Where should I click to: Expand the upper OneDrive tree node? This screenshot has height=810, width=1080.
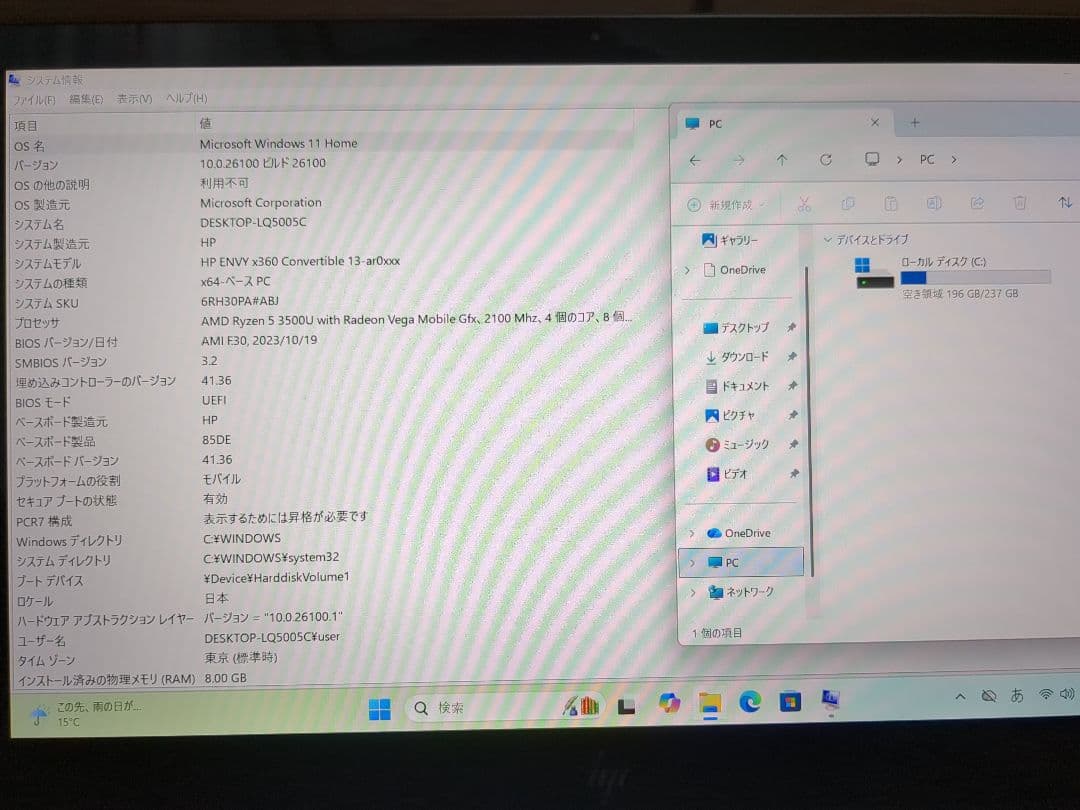(687, 271)
